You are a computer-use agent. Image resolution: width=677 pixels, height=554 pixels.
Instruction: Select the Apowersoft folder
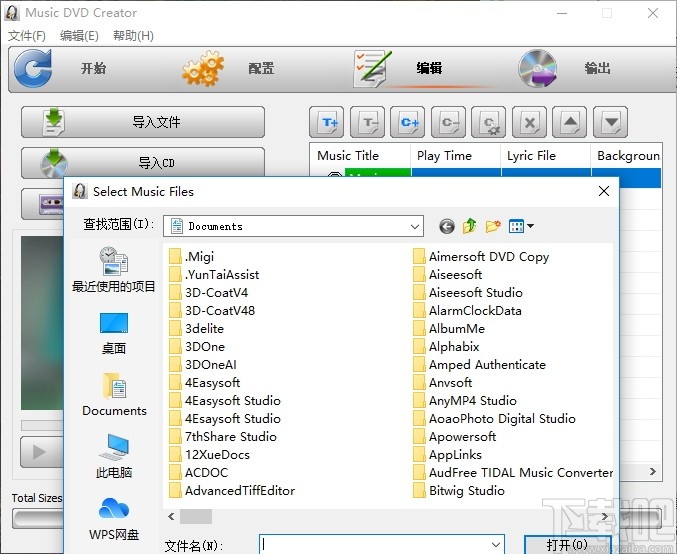(x=454, y=437)
